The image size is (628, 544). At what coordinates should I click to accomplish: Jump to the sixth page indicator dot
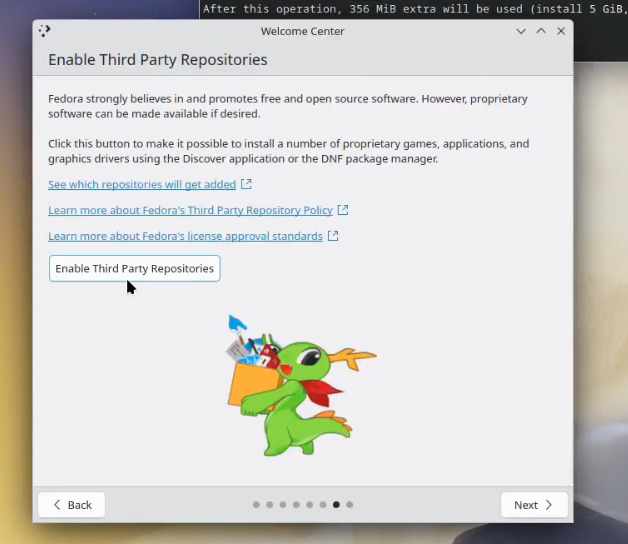pyautogui.click(x=323, y=505)
